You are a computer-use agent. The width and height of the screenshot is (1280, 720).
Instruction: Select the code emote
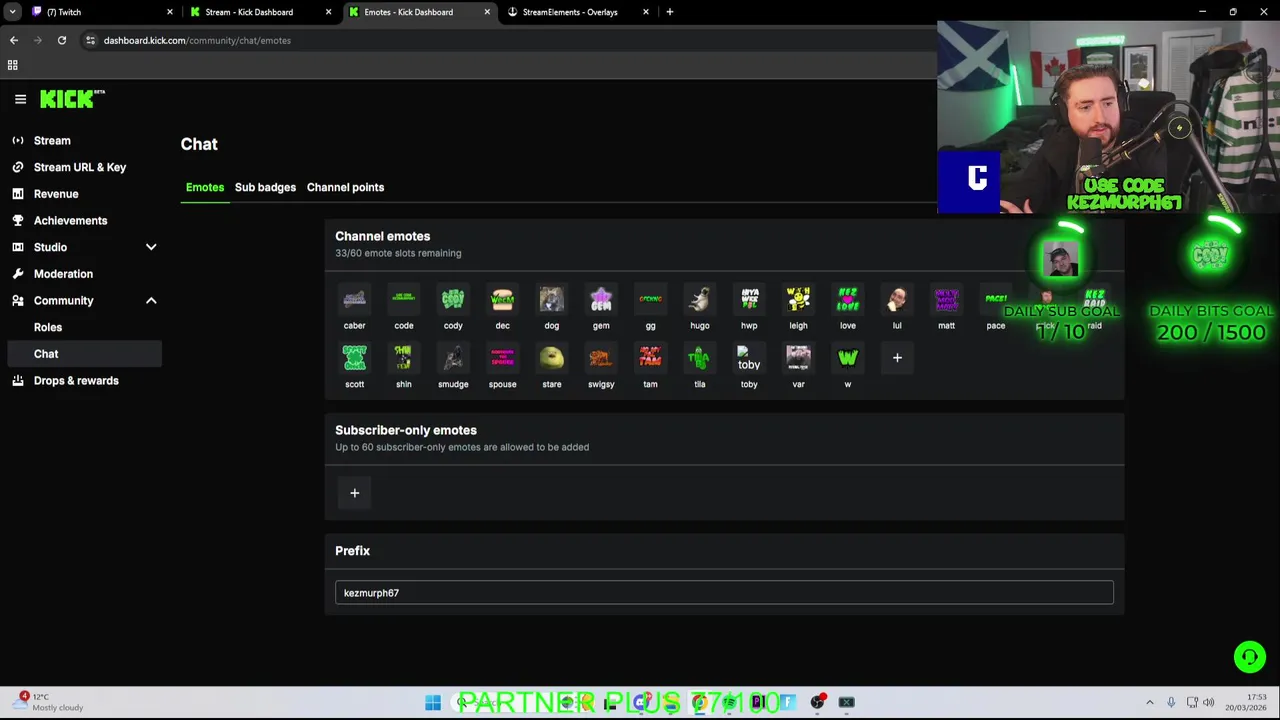coord(404,299)
